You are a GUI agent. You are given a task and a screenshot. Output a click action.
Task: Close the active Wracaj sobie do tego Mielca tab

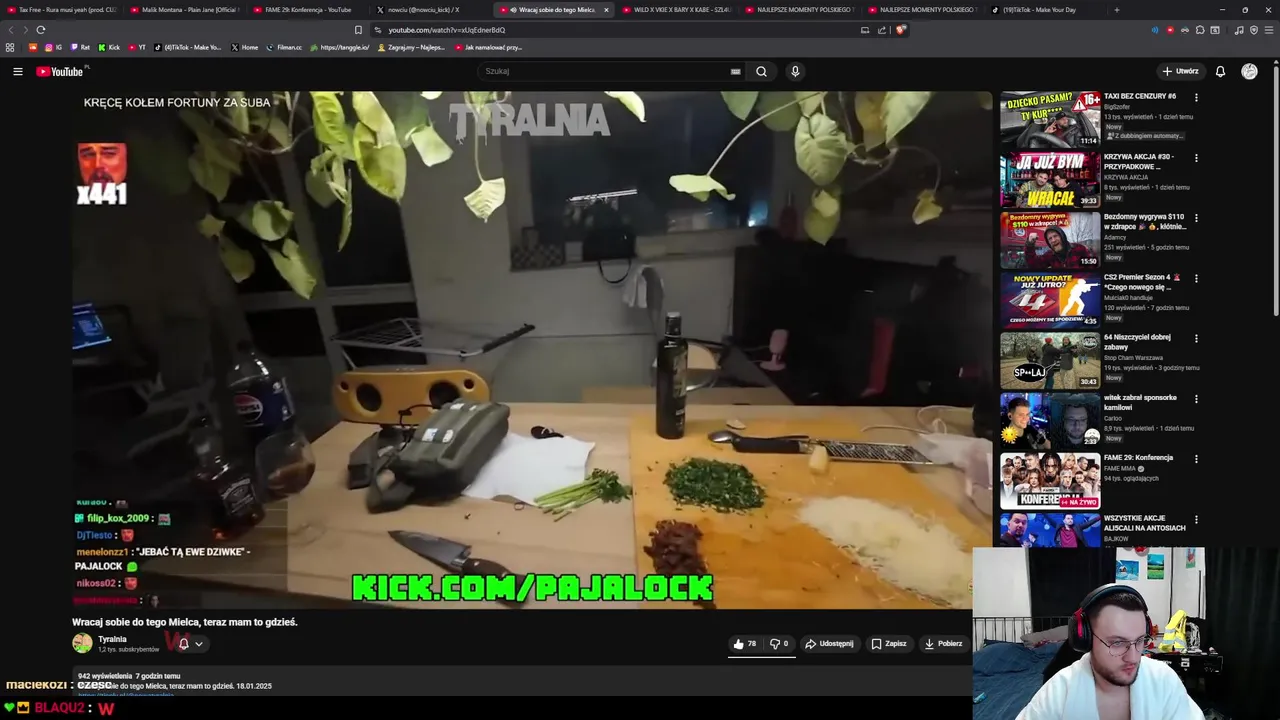click(x=605, y=10)
